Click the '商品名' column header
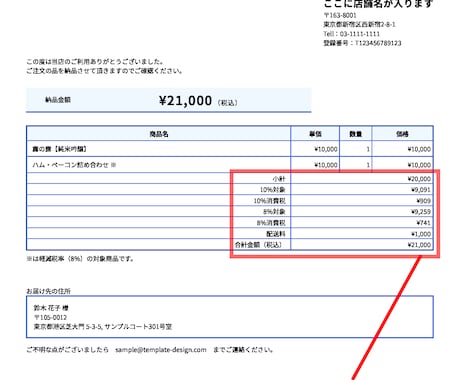The width and height of the screenshot is (460, 380). tap(159, 134)
